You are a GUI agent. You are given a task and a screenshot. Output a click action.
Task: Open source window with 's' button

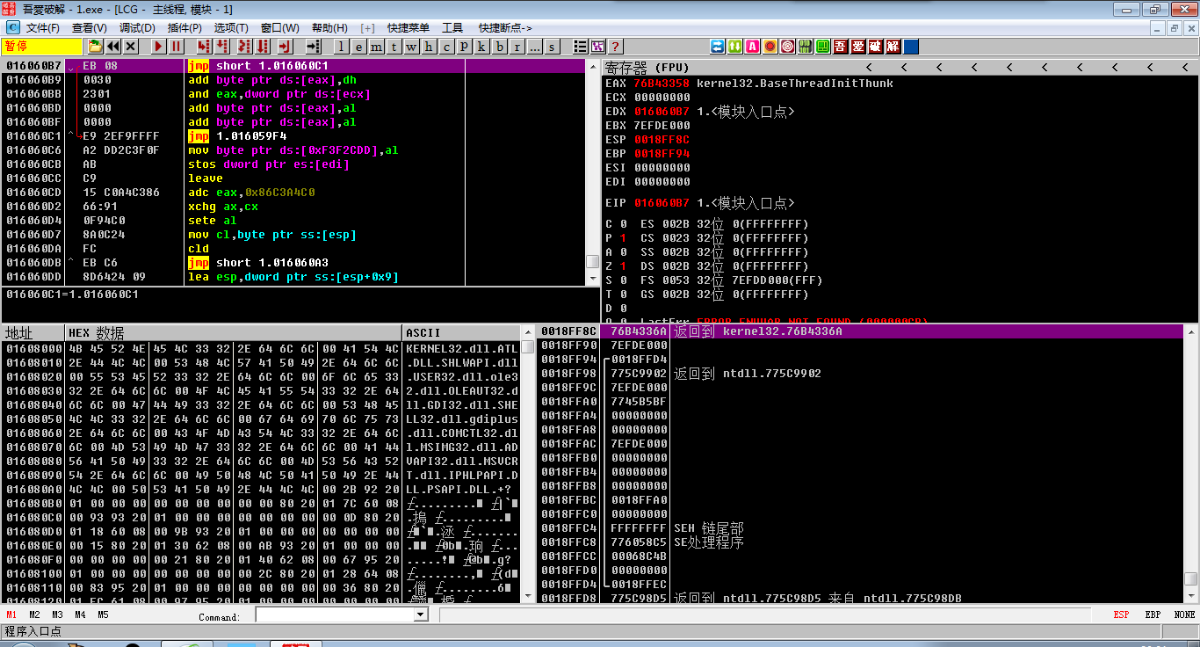pyautogui.click(x=552, y=46)
